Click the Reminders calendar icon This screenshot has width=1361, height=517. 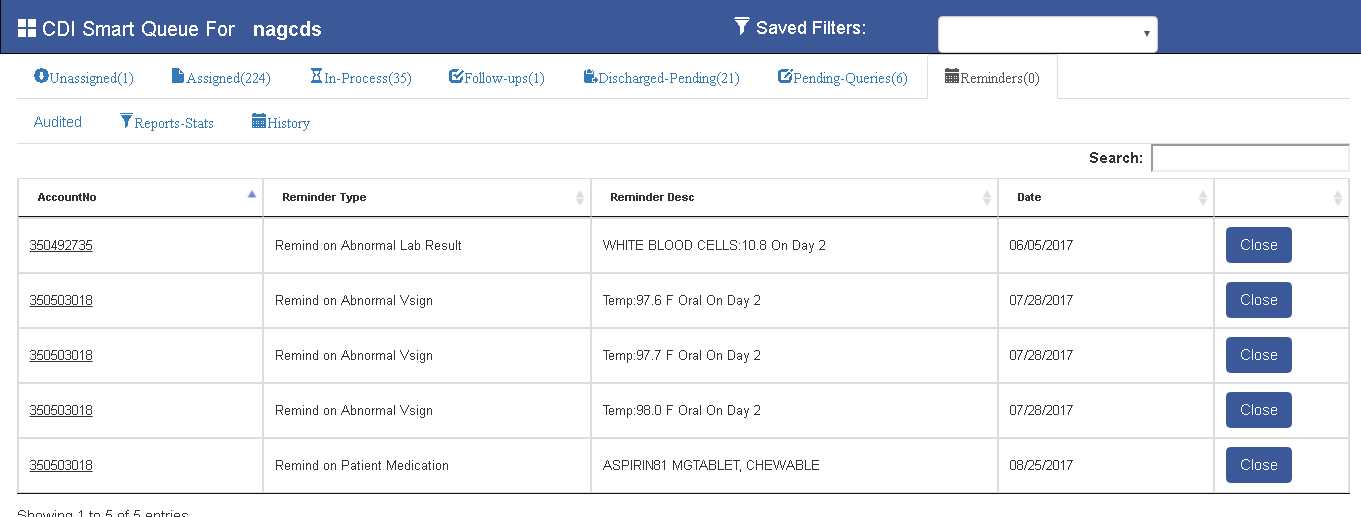(x=952, y=77)
